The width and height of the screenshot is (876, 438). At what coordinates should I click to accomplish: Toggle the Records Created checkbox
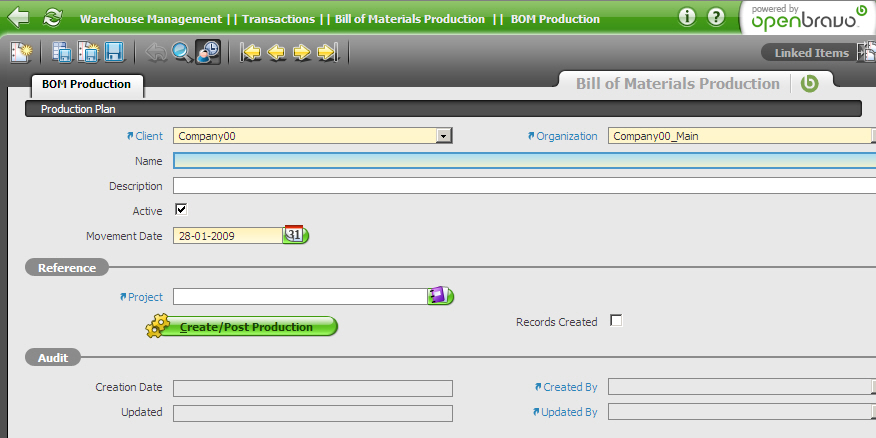click(x=616, y=321)
